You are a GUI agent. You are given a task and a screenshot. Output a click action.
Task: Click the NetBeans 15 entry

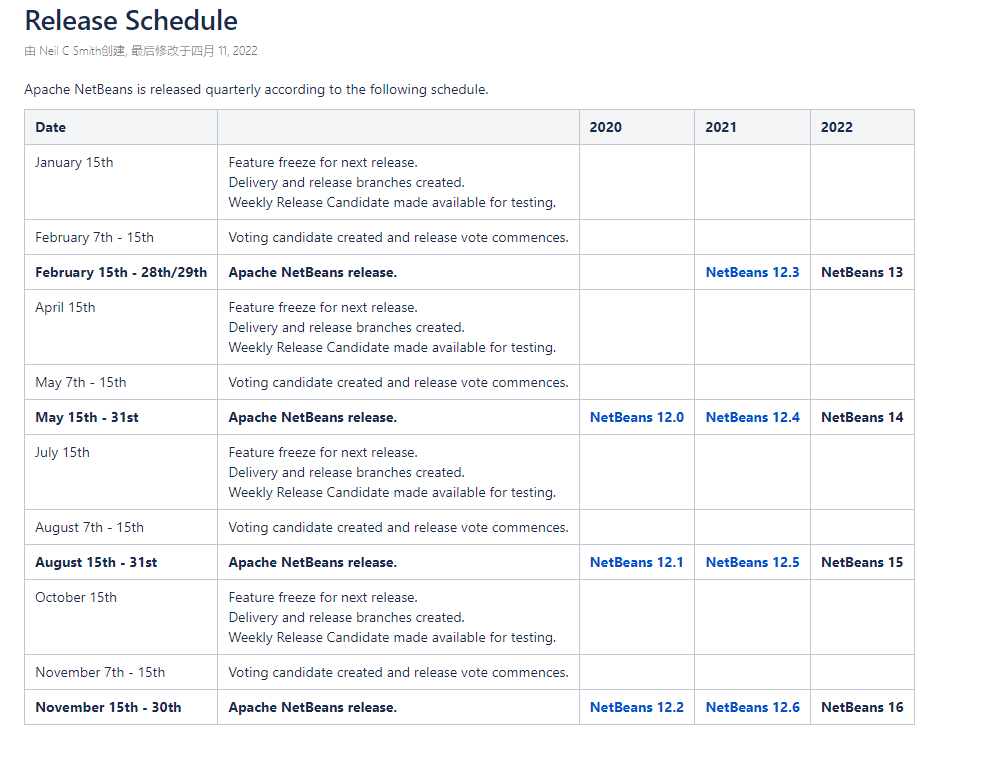(x=861, y=562)
